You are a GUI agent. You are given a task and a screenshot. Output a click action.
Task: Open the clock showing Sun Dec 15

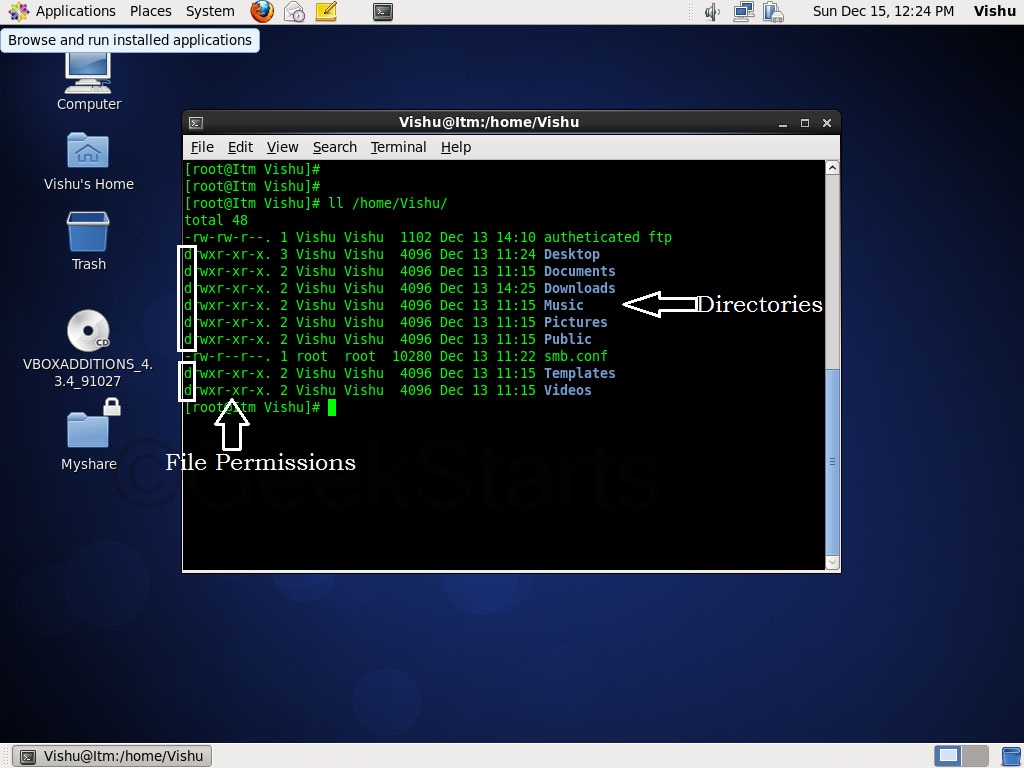pyautogui.click(x=883, y=11)
